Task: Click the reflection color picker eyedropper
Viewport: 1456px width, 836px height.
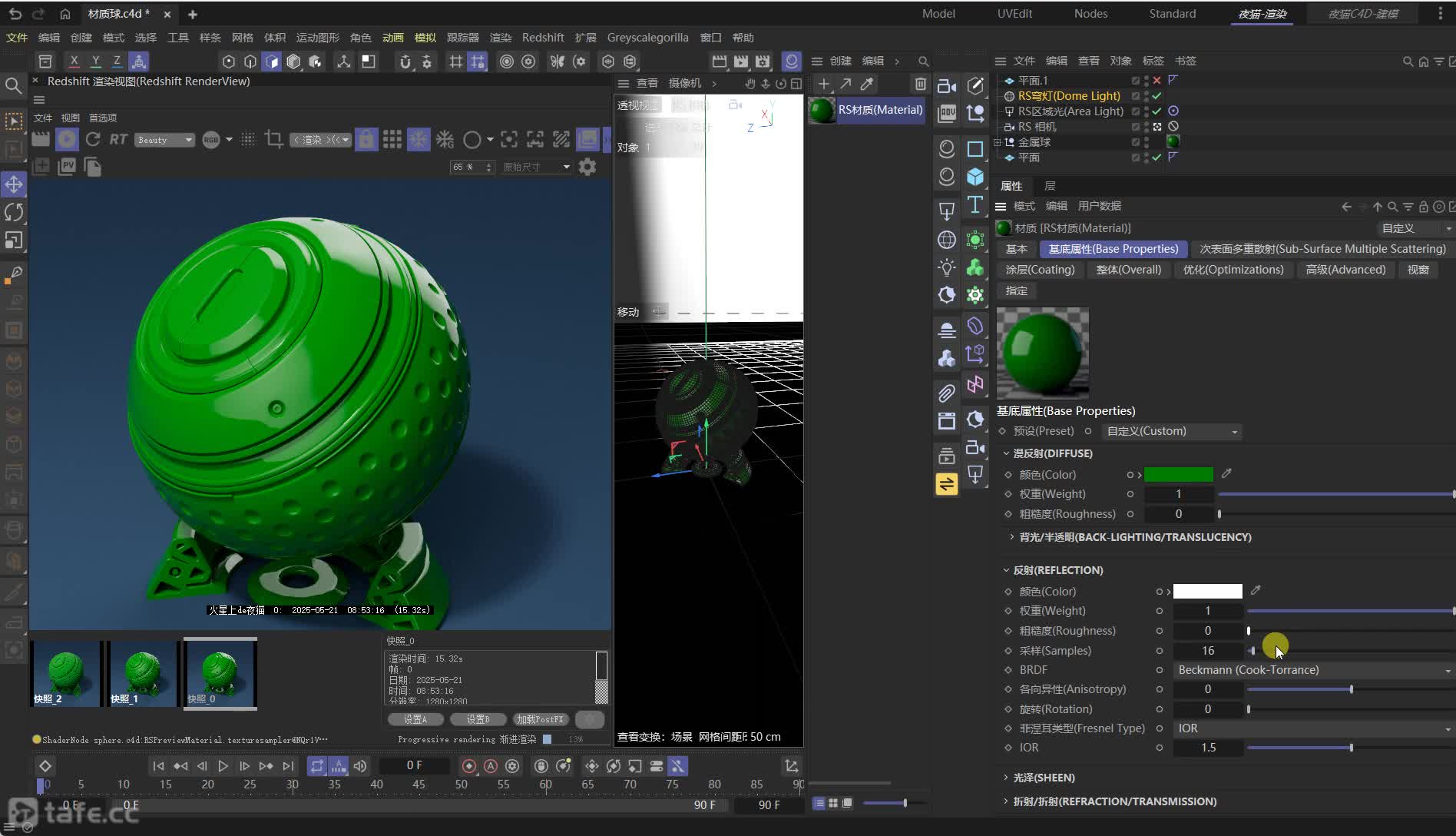Action: click(x=1256, y=591)
